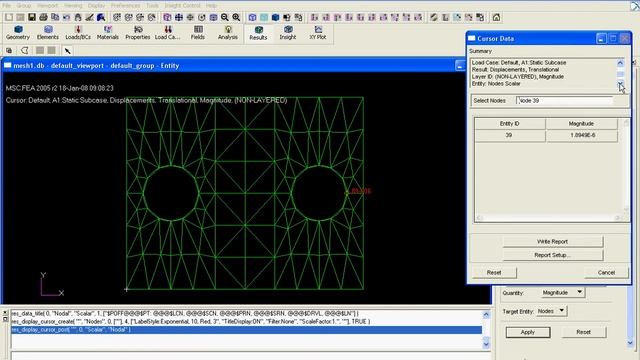Select Entity ID cell showing 39
Screen dimensions: 640x360
coord(510,135)
